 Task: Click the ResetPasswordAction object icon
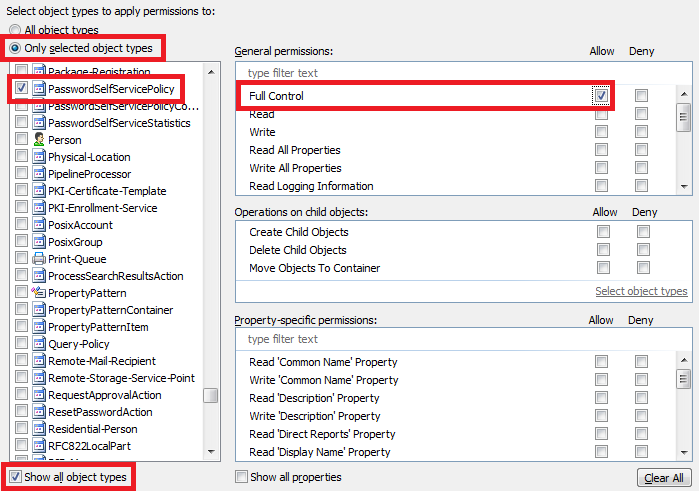click(39, 412)
